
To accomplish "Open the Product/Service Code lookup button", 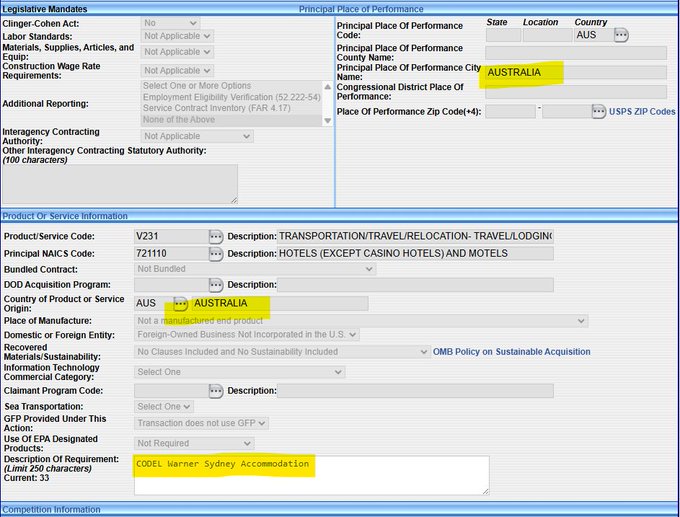I will tap(215, 236).
